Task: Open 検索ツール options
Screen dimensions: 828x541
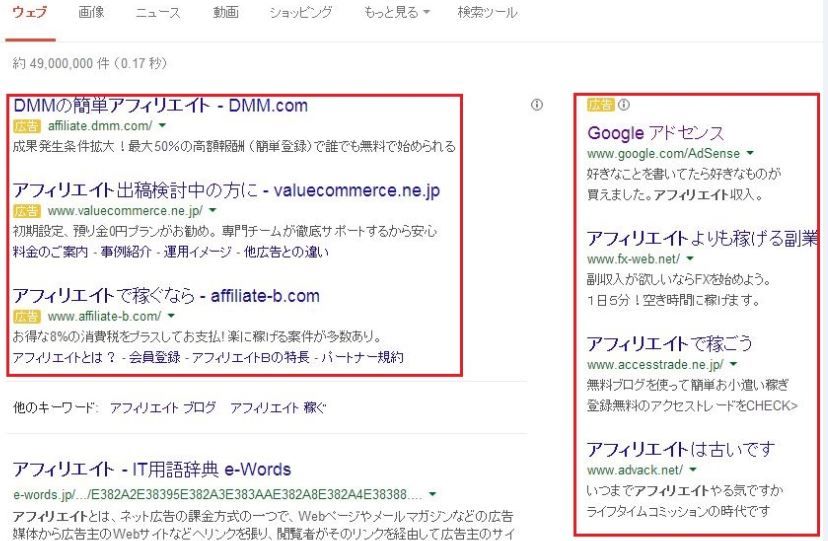Action: click(487, 12)
